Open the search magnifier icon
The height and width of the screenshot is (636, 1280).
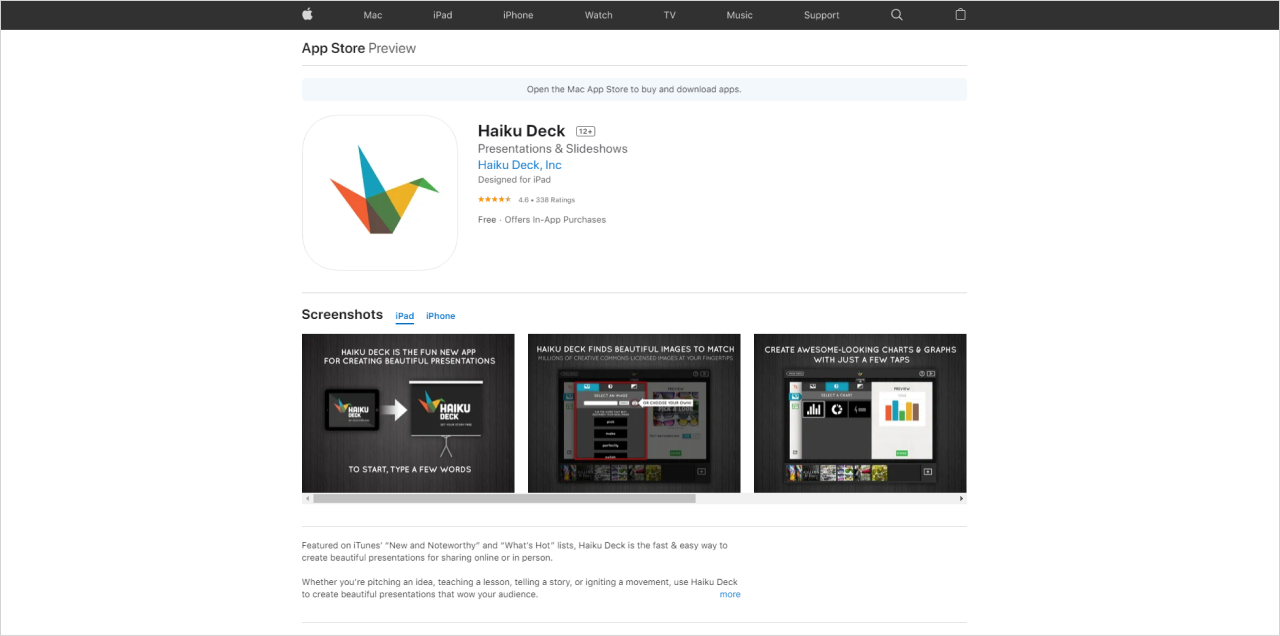896,15
